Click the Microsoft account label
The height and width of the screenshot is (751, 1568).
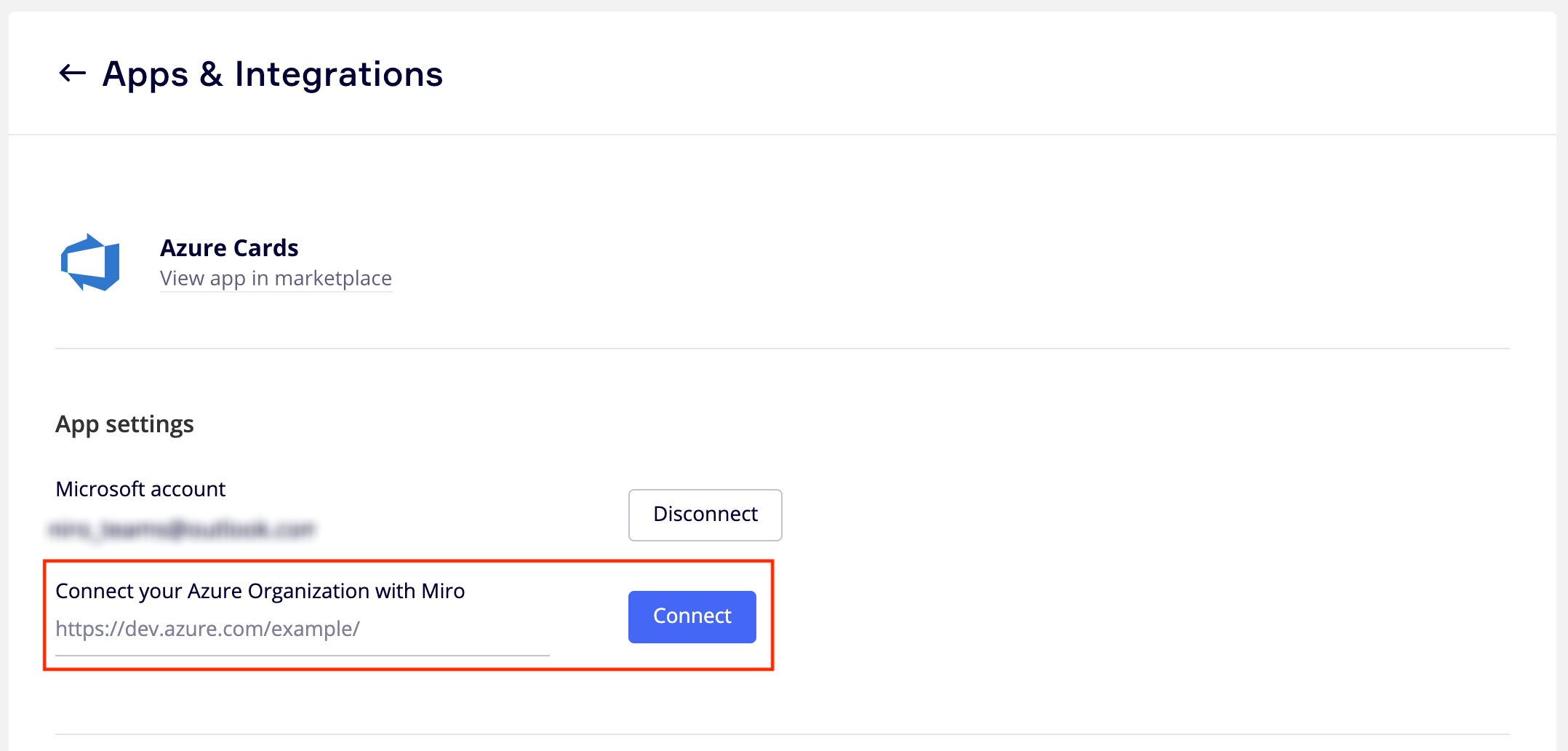pyautogui.click(x=140, y=489)
